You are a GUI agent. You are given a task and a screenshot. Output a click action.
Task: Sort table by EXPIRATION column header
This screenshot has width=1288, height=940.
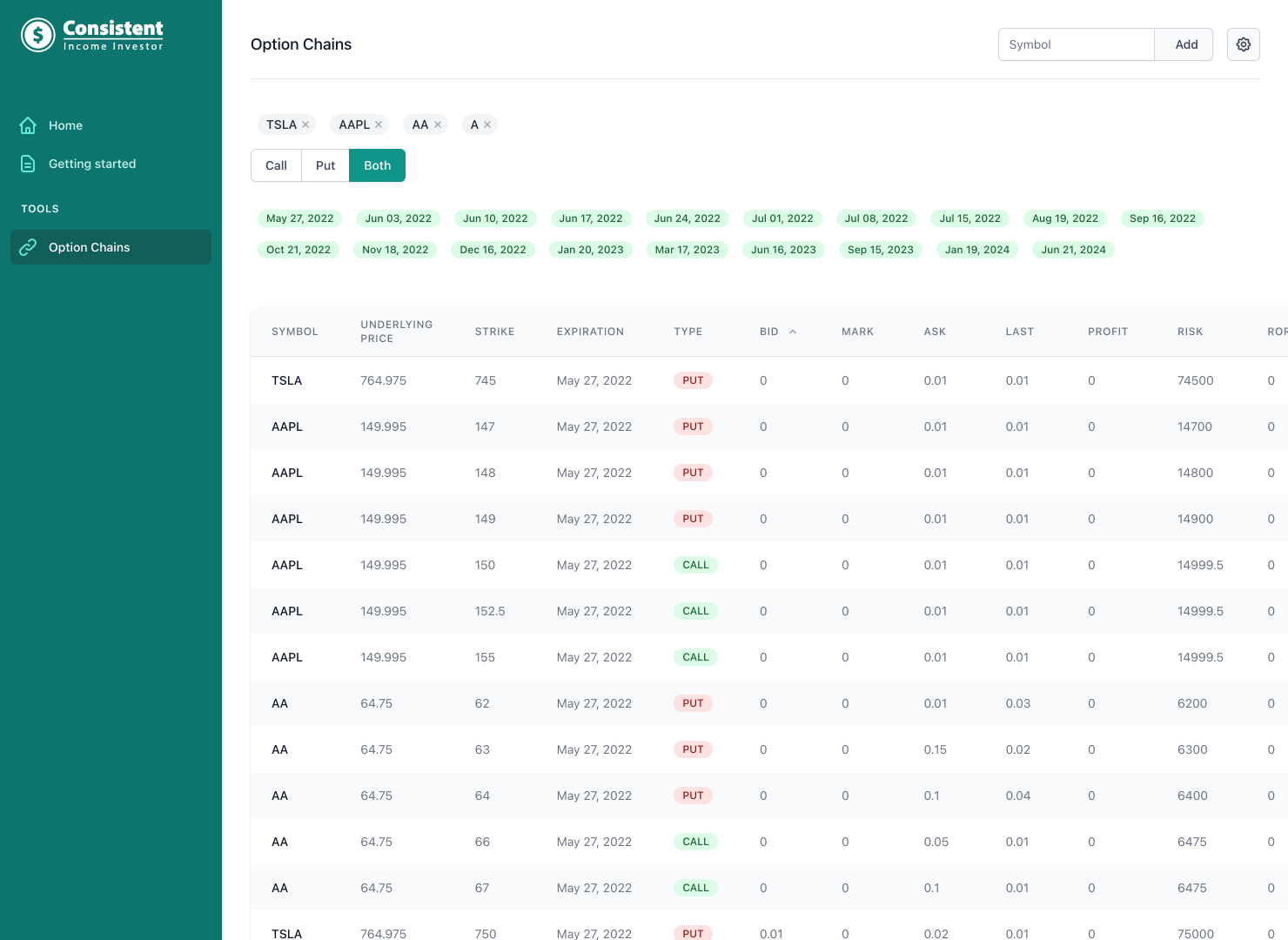pyautogui.click(x=590, y=332)
